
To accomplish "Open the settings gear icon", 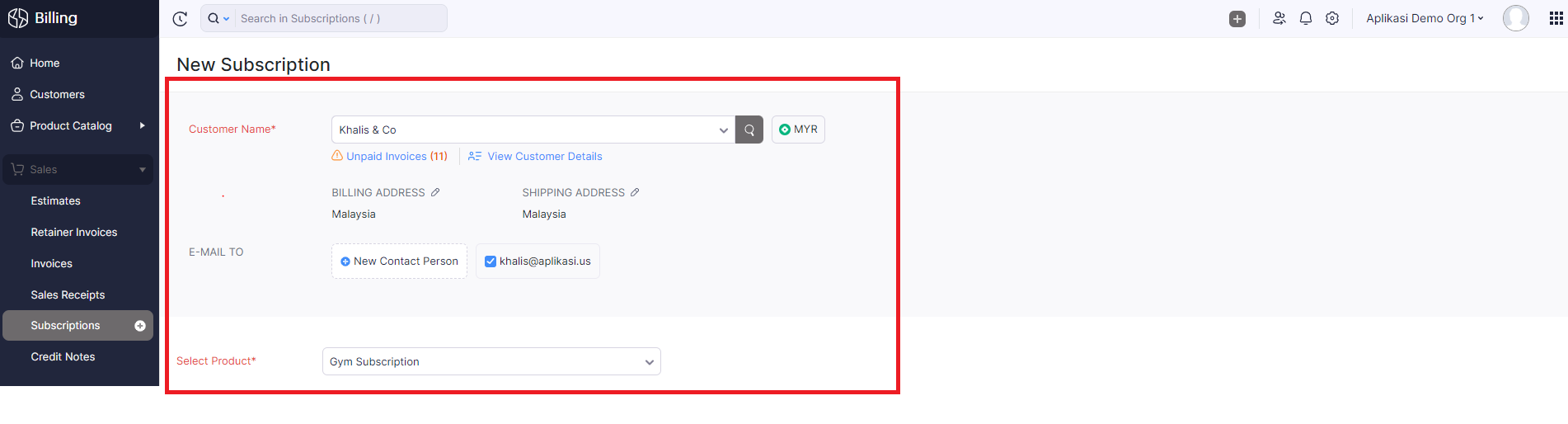I will point(1332,18).
